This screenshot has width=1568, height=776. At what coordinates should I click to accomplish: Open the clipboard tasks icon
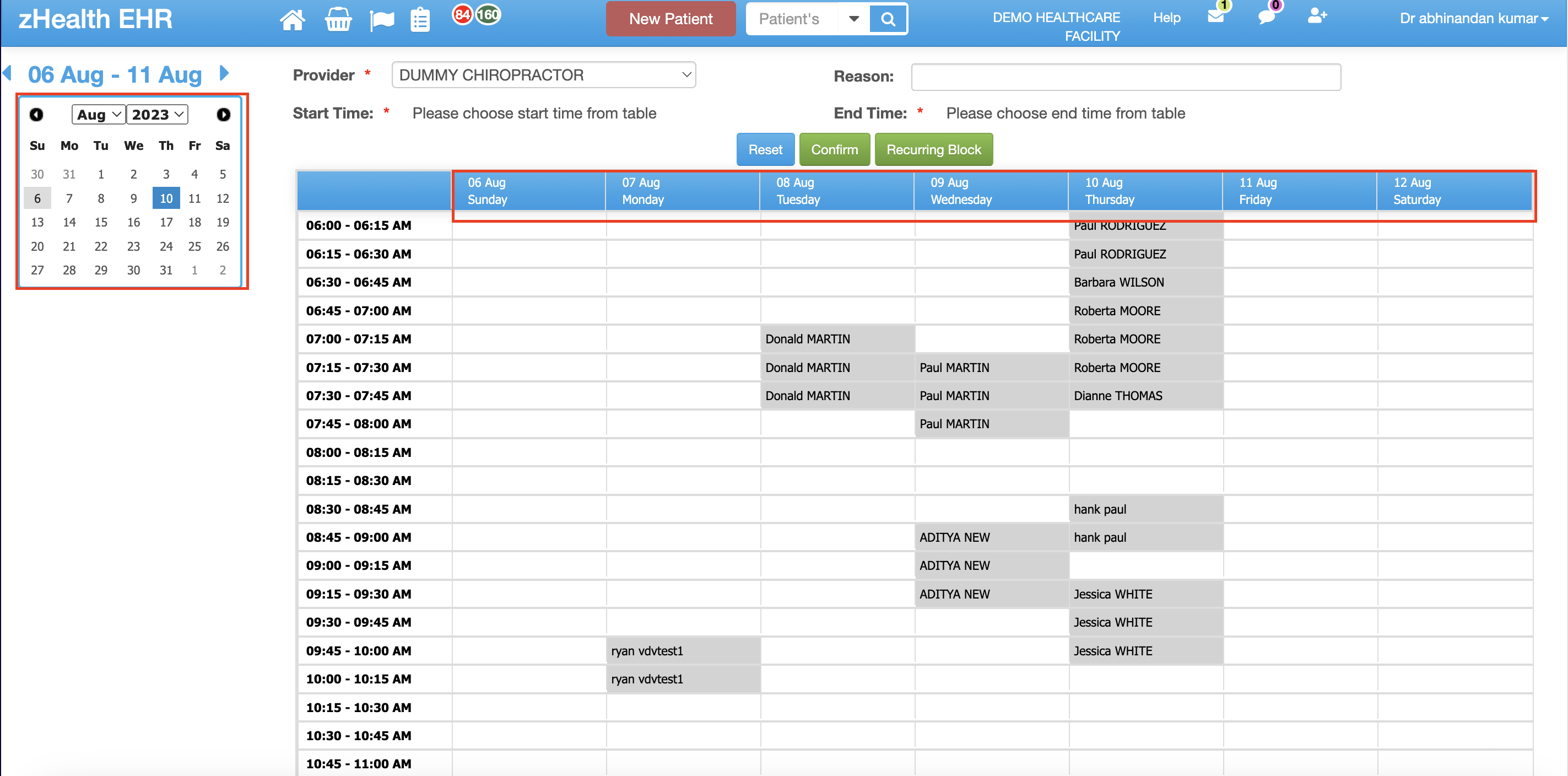[x=420, y=19]
